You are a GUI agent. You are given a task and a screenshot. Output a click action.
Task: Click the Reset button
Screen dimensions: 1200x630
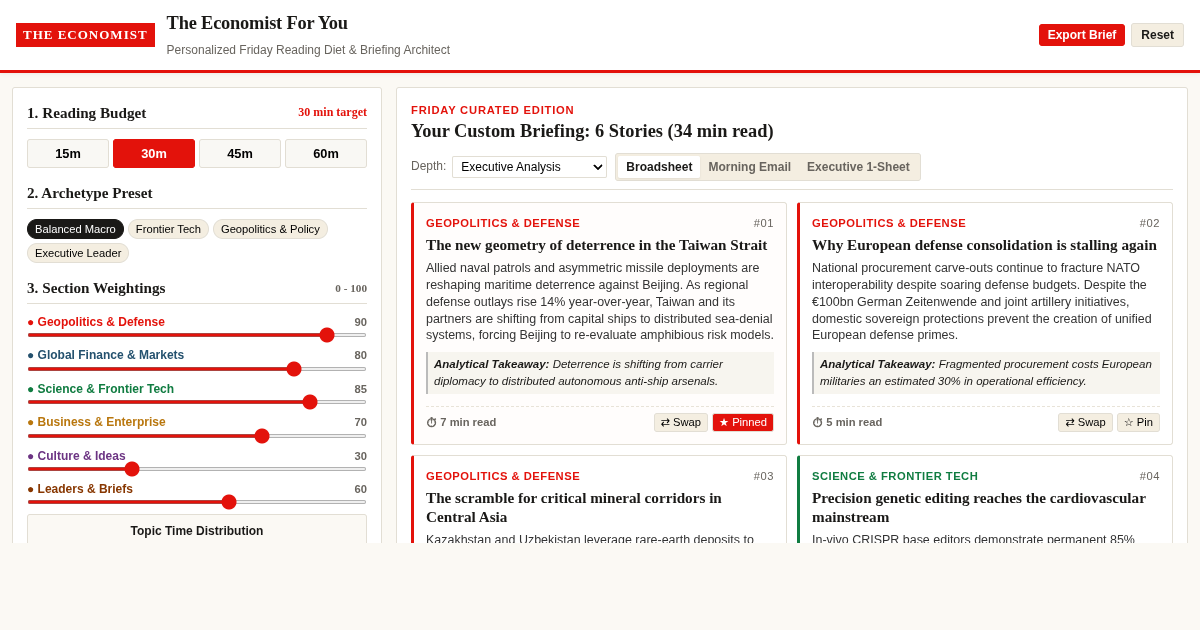pos(1157,35)
